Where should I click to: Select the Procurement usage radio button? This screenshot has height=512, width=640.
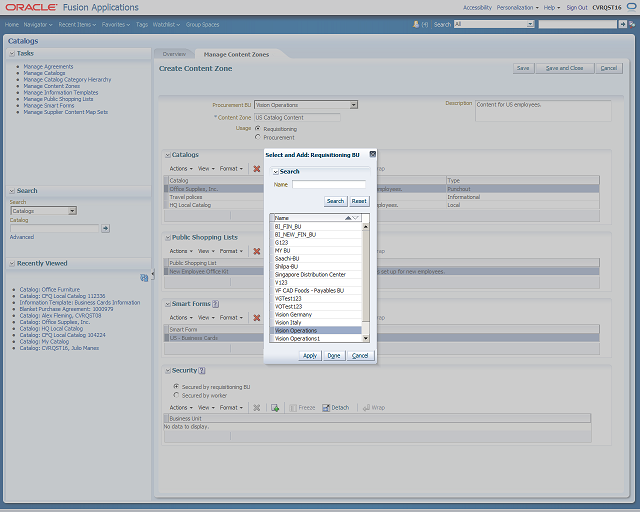pyautogui.click(x=258, y=137)
